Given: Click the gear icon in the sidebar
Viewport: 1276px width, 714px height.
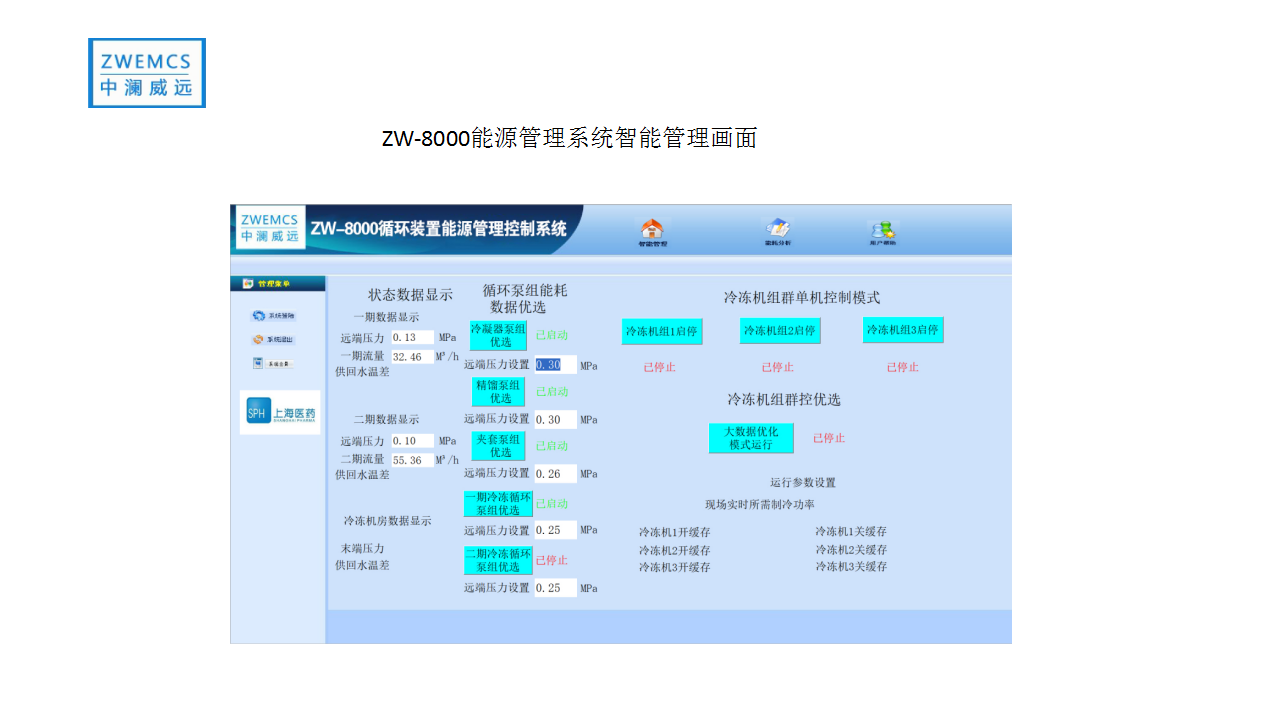Looking at the screenshot, I should [258, 316].
